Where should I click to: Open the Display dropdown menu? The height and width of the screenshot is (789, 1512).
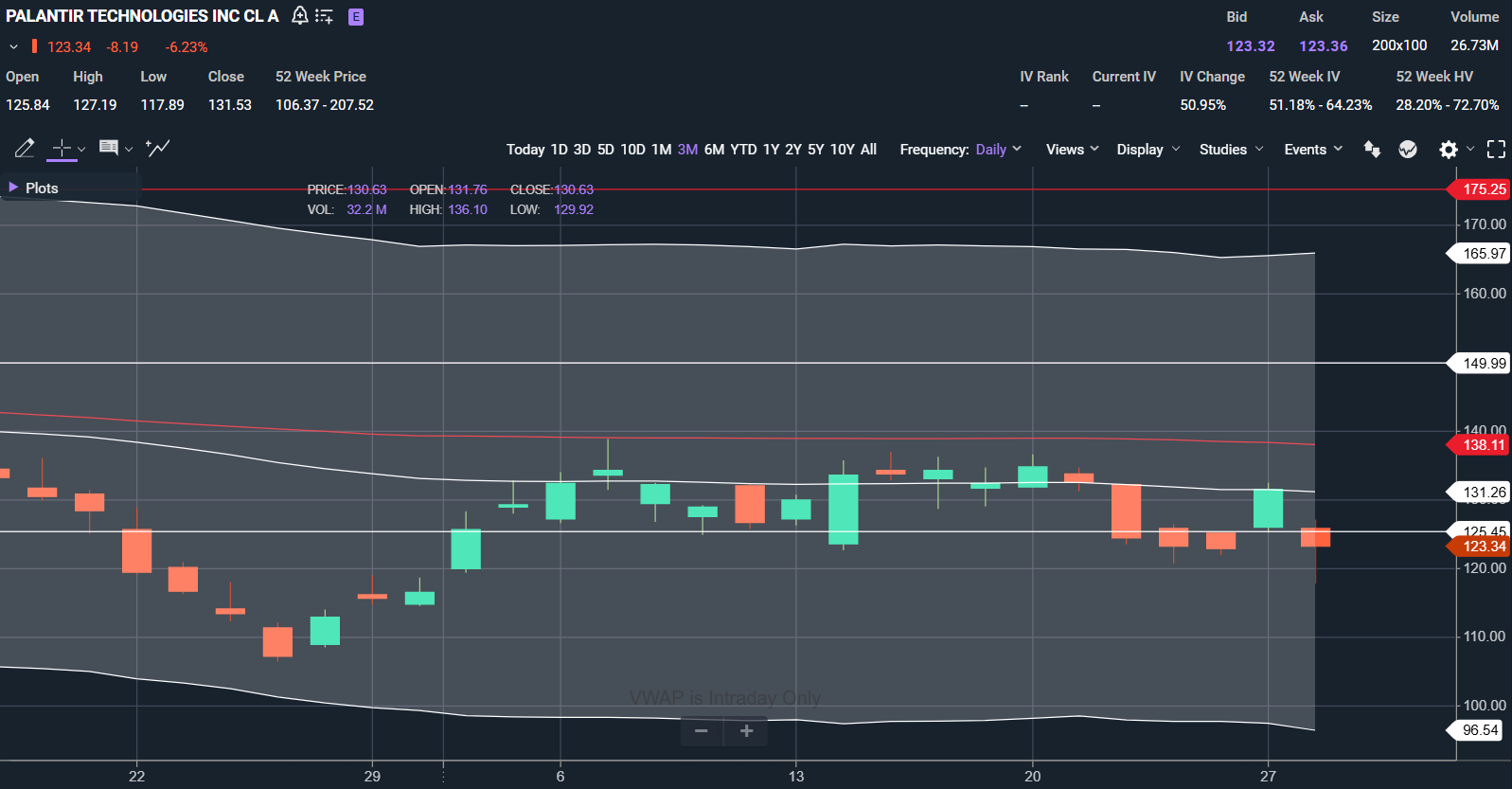point(1148,150)
